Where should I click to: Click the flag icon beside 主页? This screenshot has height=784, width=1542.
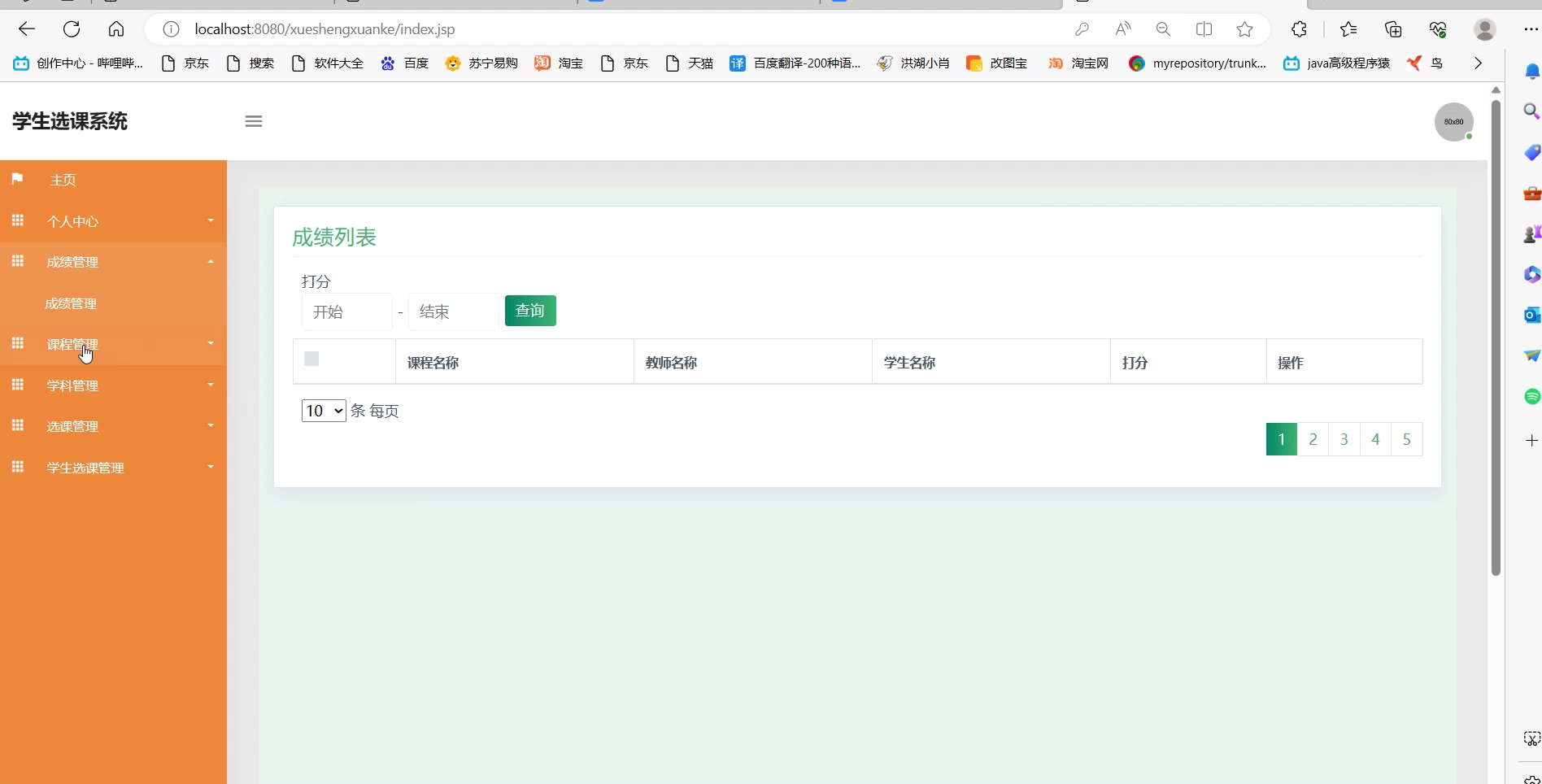pos(17,179)
